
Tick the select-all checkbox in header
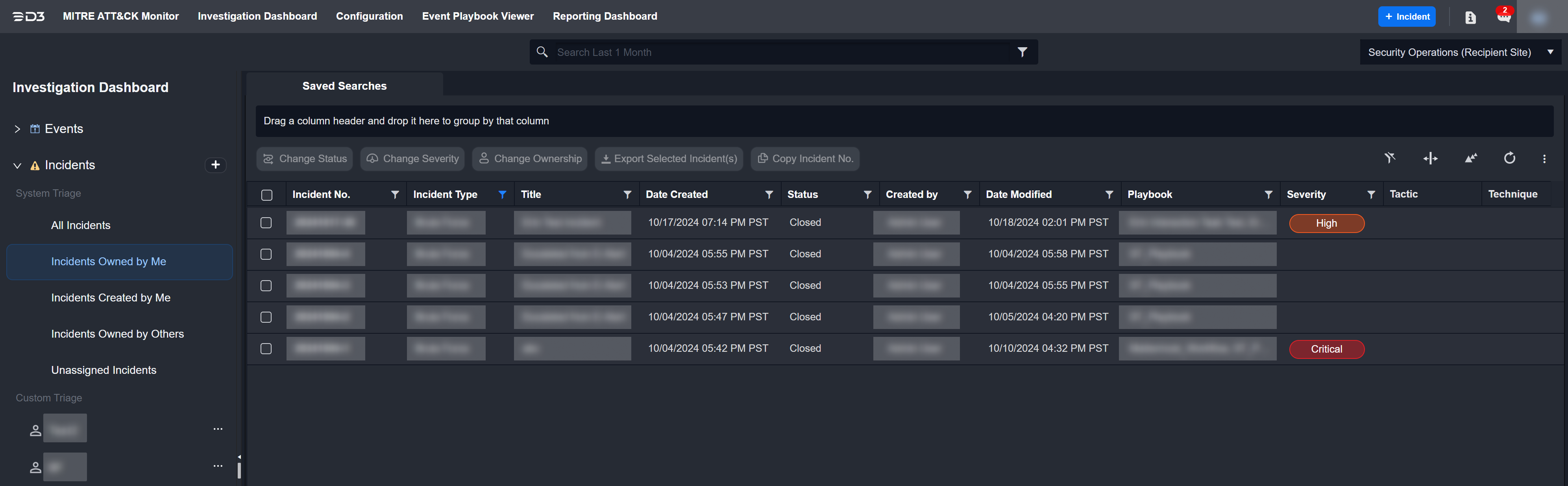[266, 195]
